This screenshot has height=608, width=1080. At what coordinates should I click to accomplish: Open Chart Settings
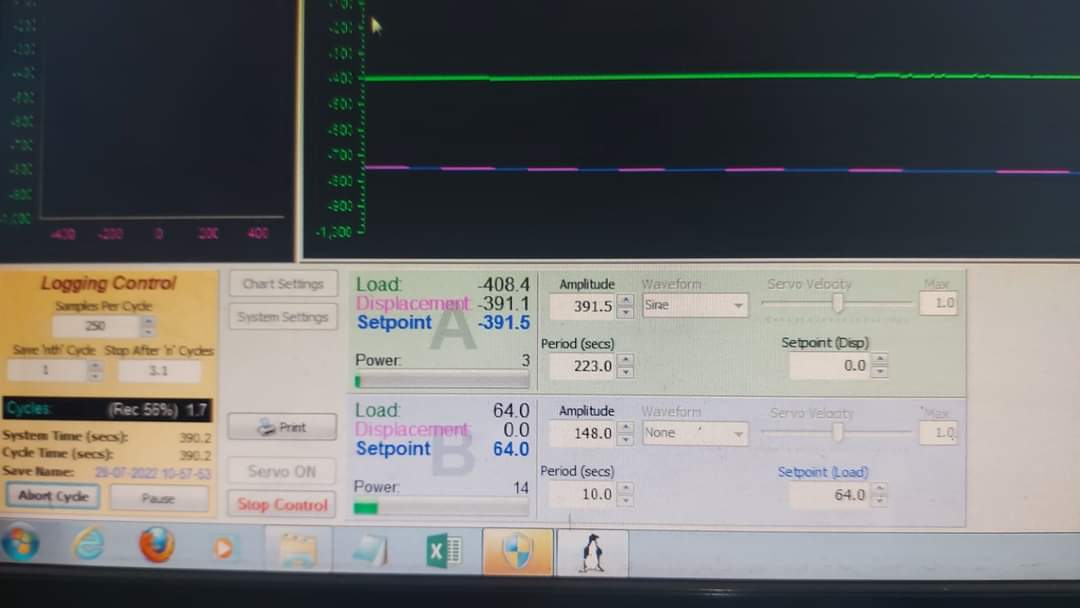click(x=283, y=284)
